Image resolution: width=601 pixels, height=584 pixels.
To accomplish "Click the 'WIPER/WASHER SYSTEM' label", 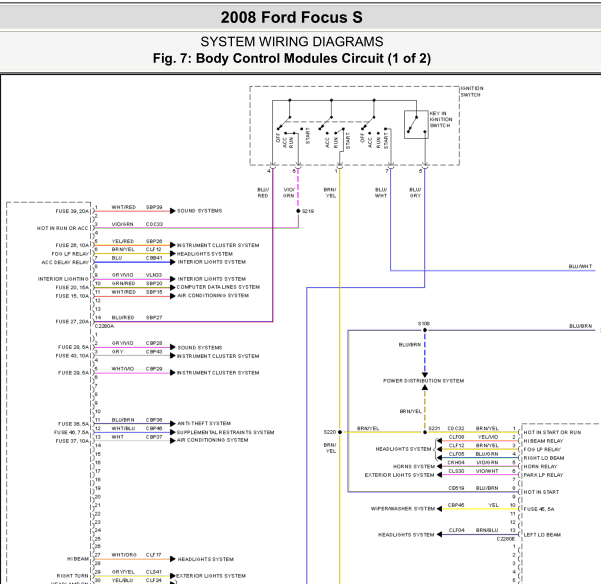I will 403,509.
